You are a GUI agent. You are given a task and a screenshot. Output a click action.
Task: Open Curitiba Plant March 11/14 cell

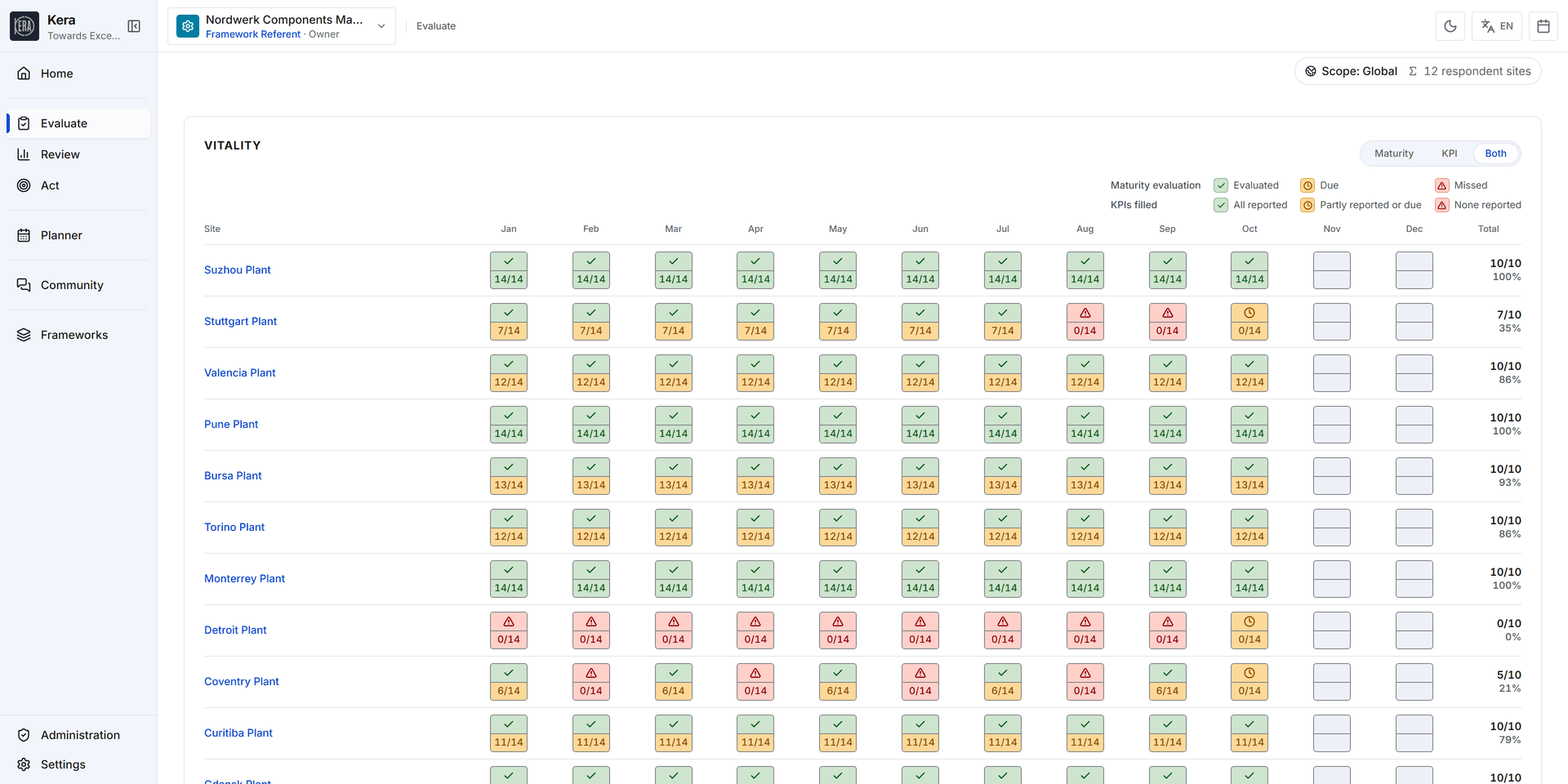(674, 733)
